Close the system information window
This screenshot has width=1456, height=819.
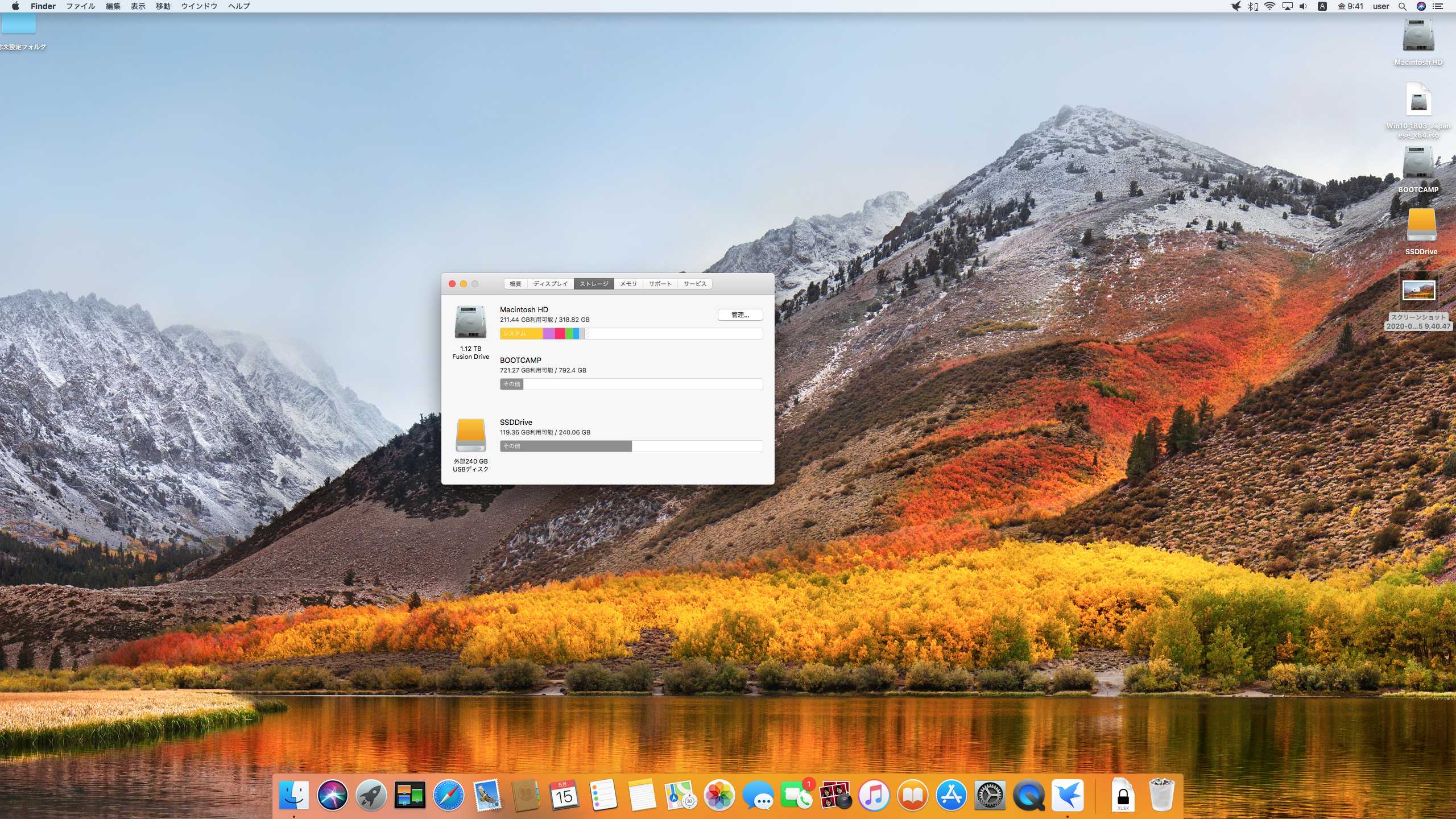452,284
